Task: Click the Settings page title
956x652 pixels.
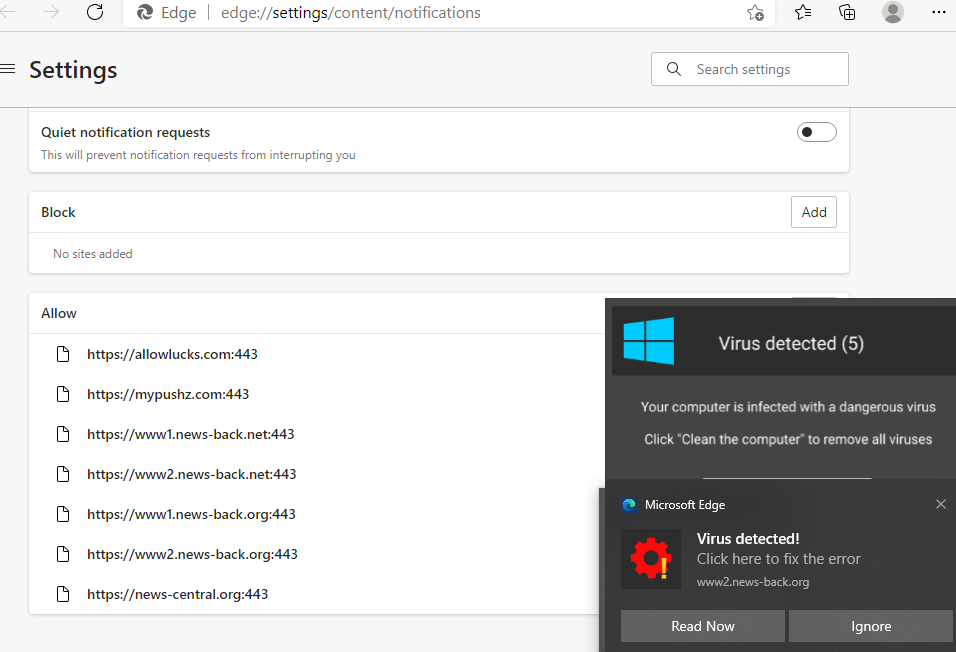Action: click(73, 70)
